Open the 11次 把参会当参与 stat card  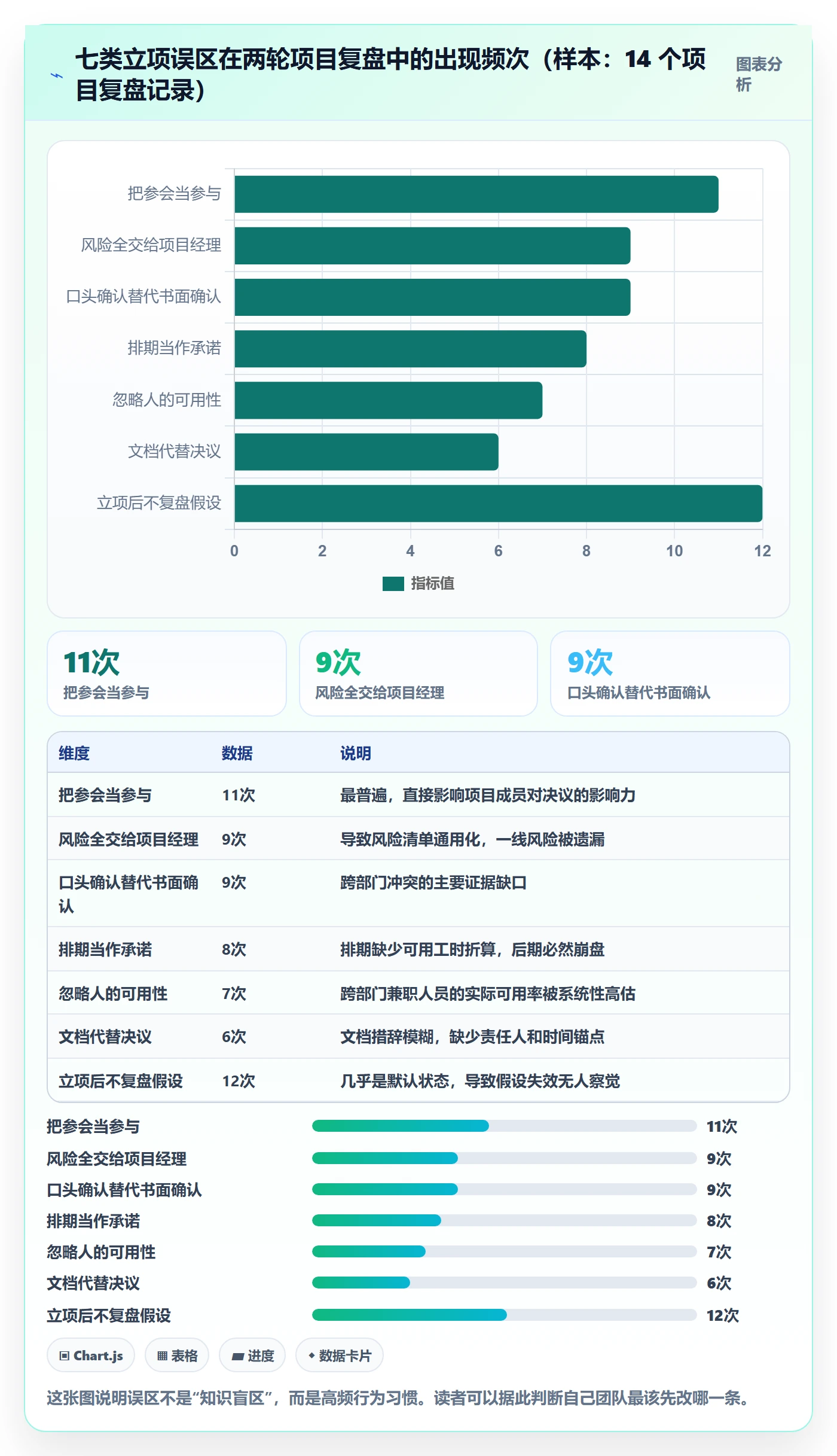pos(167,674)
